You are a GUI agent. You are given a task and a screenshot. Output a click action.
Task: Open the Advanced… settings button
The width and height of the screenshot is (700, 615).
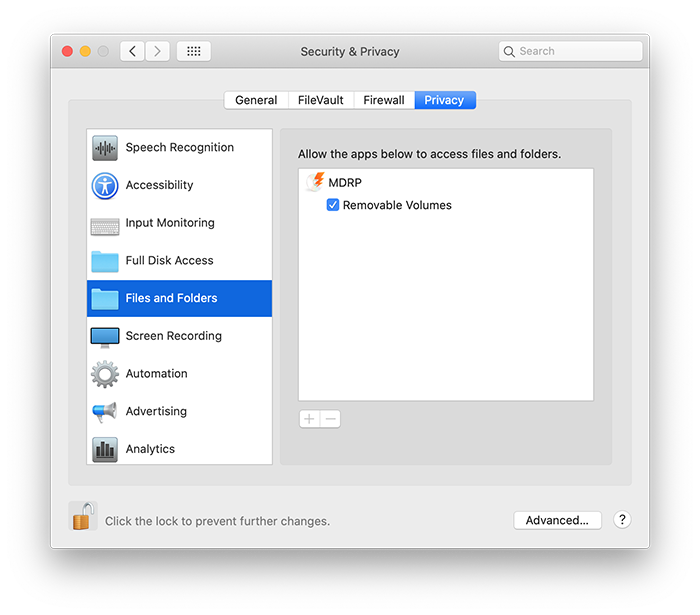[557, 520]
